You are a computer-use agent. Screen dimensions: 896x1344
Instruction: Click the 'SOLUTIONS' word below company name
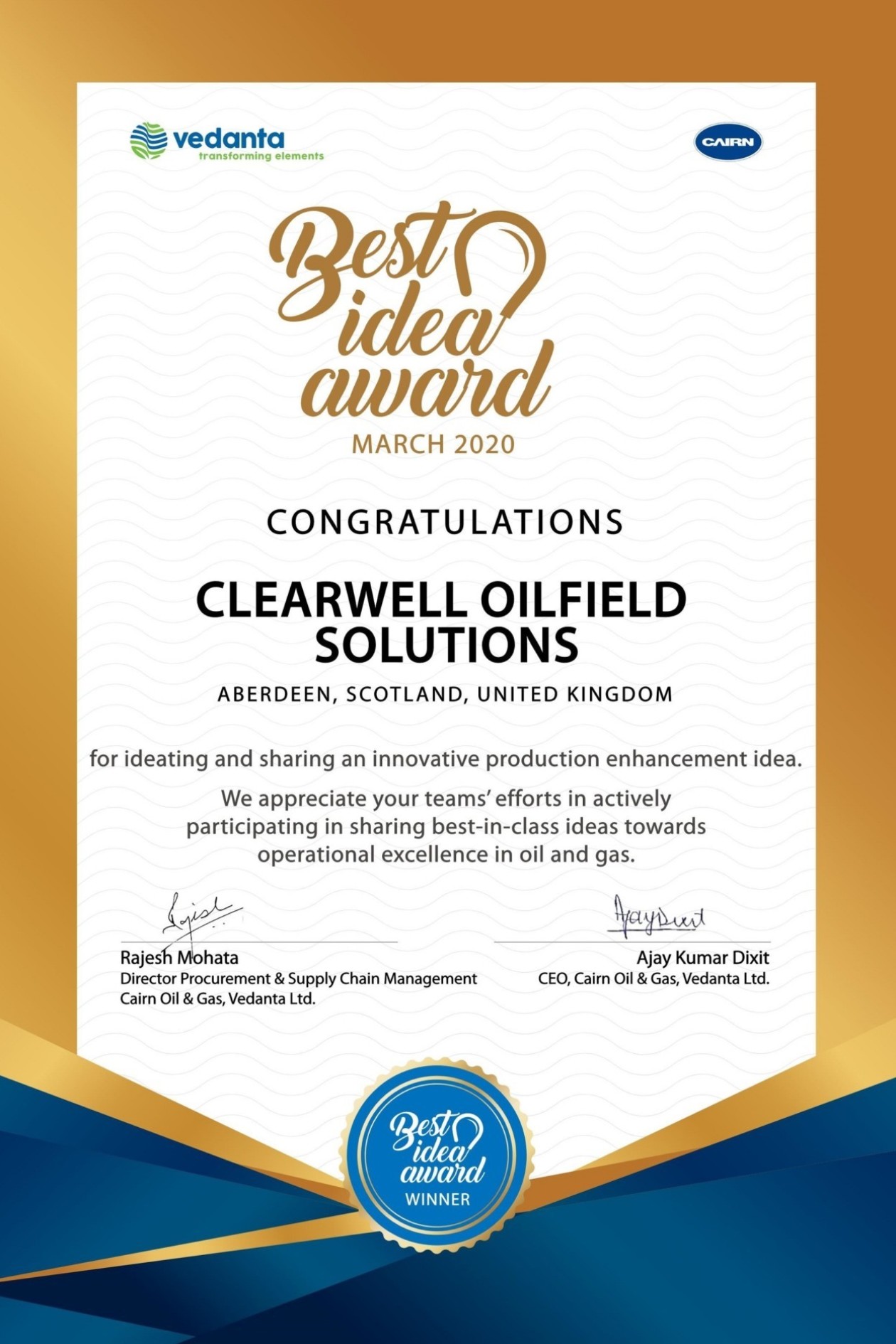pos(447,644)
